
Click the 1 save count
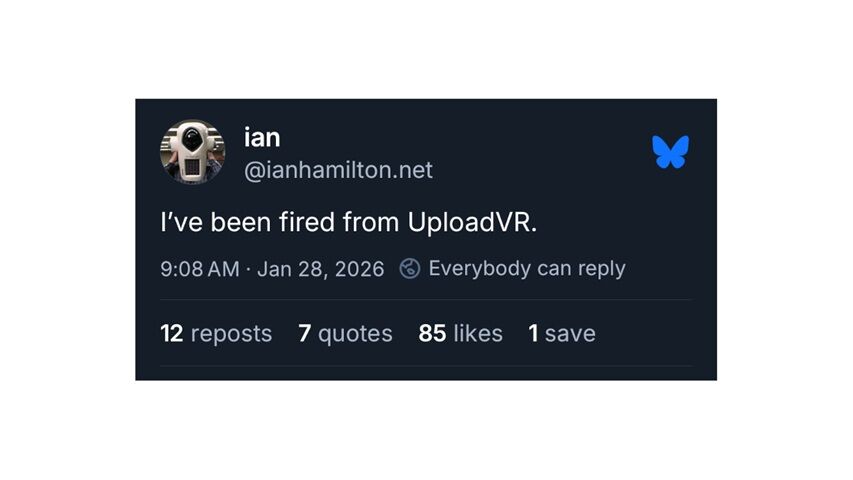tap(561, 333)
